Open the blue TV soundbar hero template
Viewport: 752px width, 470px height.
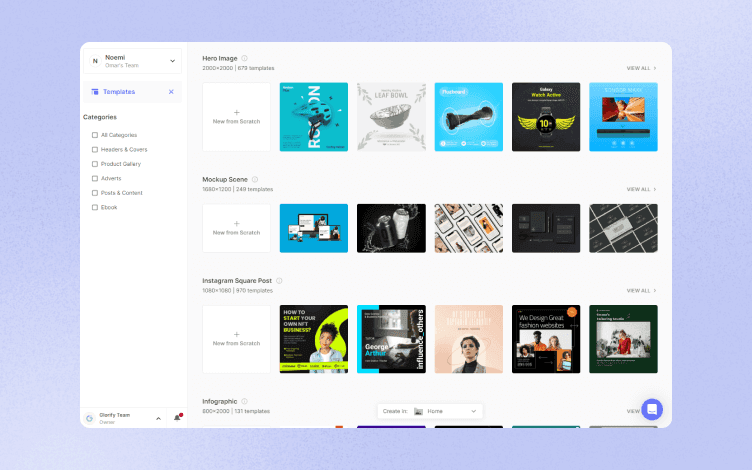tap(623, 117)
